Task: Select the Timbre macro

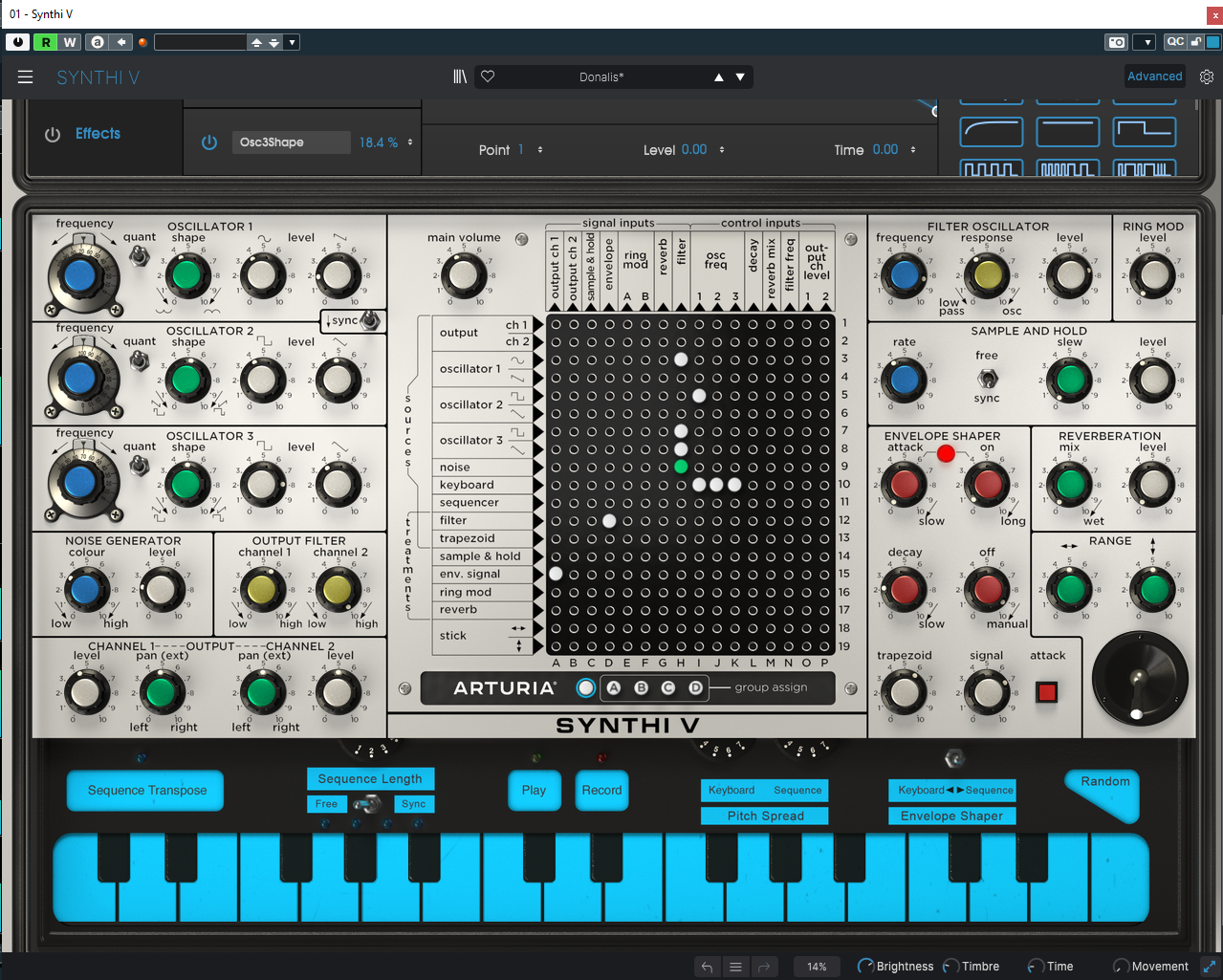Action: coord(972,967)
